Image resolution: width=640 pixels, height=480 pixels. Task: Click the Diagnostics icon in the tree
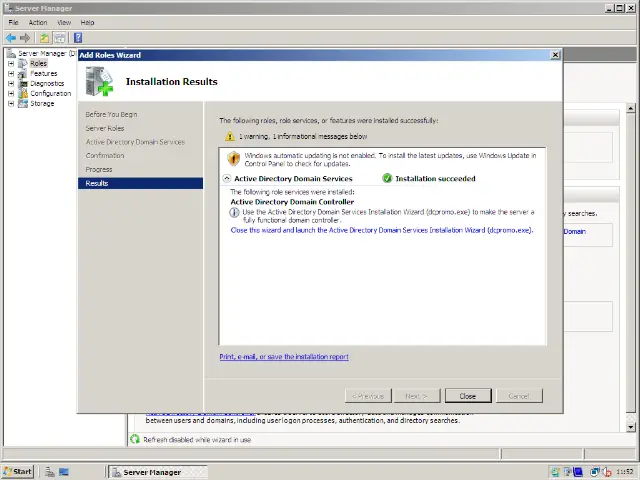coord(23,83)
